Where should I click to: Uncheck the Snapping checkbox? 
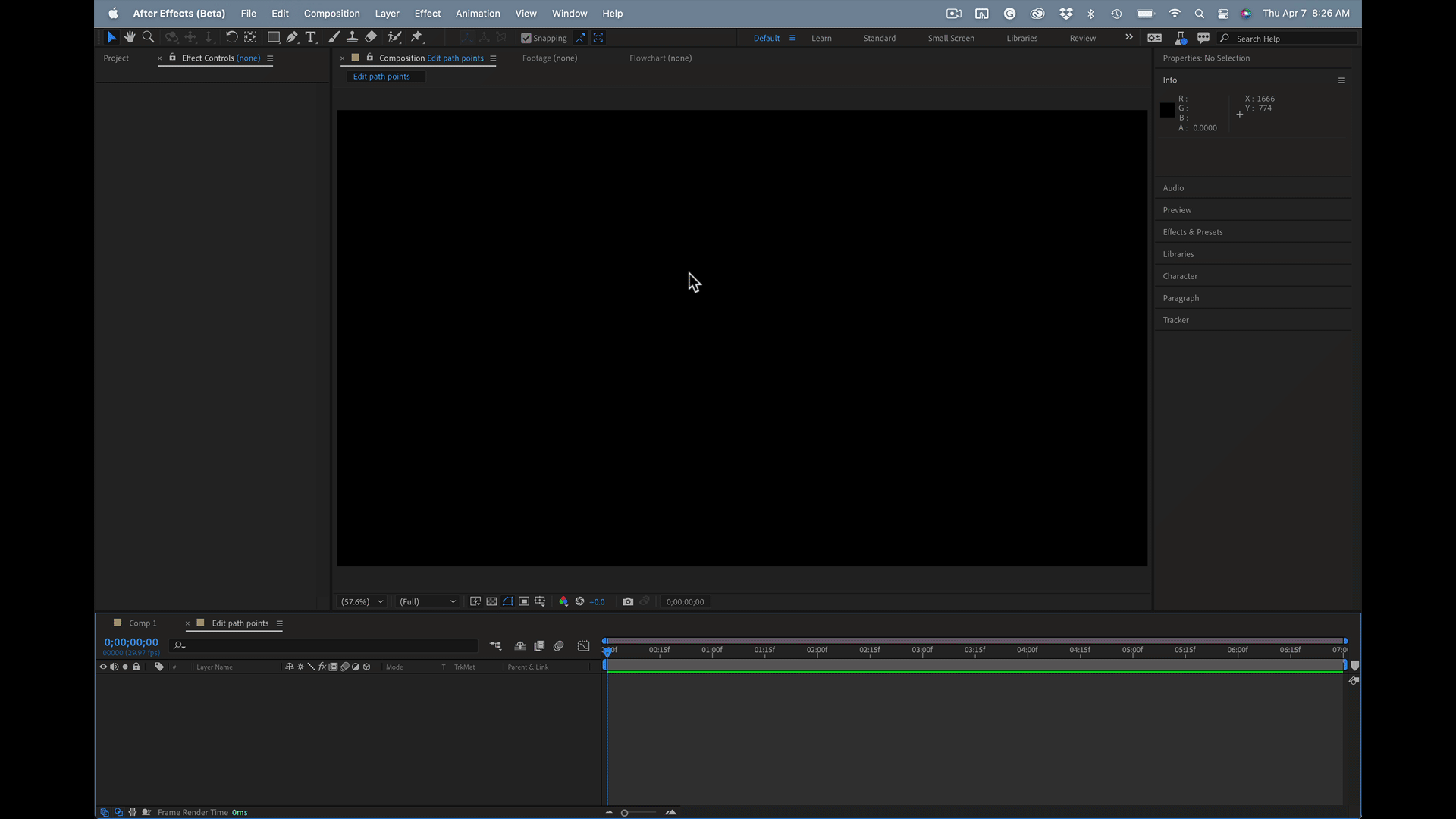[x=526, y=38]
